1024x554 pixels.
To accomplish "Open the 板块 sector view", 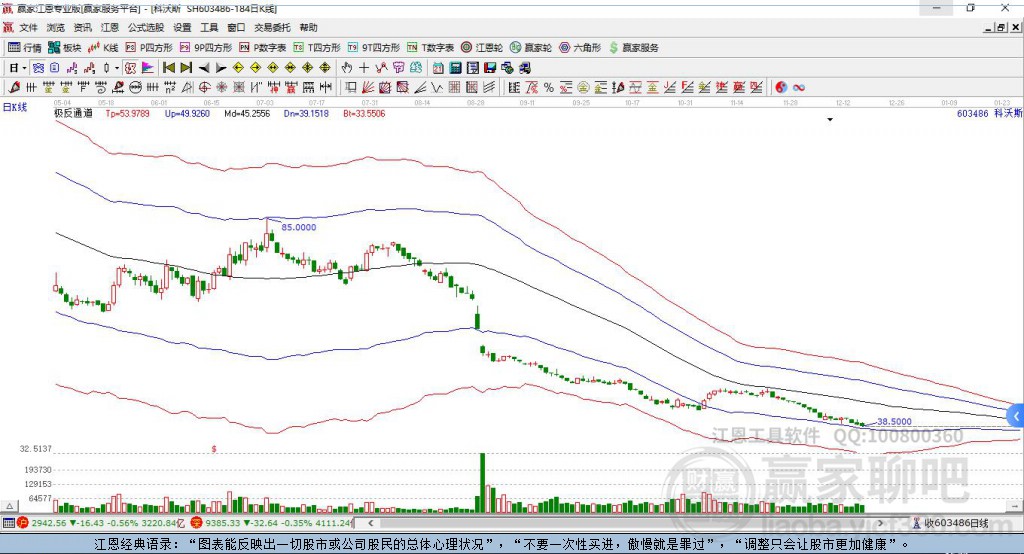I will (x=65, y=48).
